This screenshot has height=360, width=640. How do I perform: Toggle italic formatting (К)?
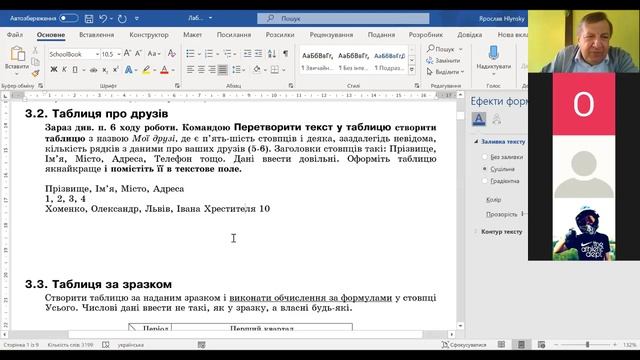click(x=64, y=70)
